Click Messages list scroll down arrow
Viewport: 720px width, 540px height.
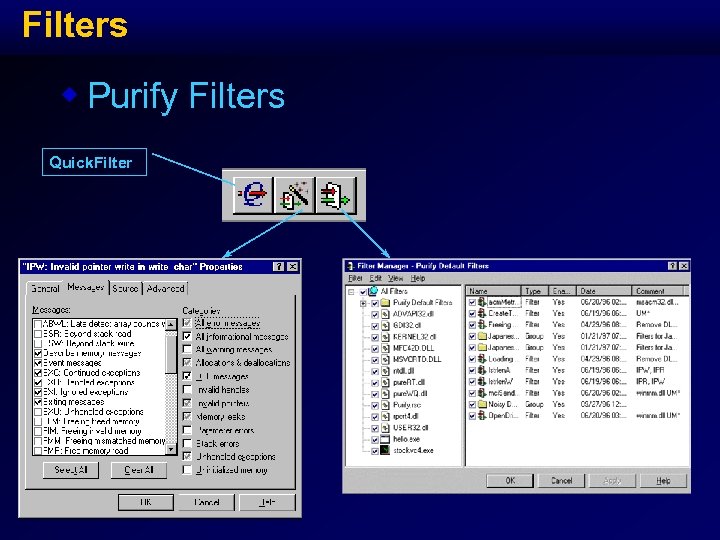pyautogui.click(x=171, y=450)
